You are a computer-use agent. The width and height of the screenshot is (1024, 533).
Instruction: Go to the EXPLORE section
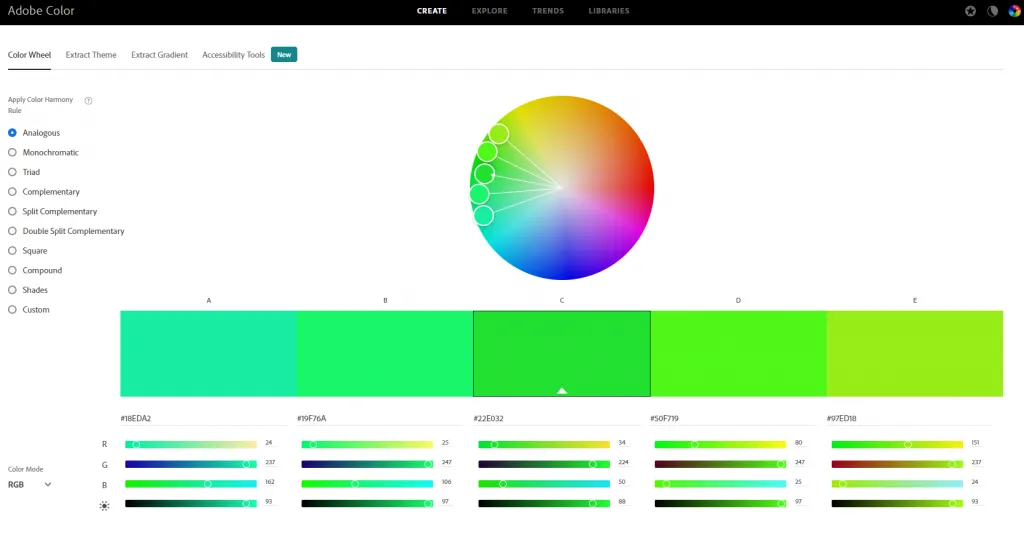(x=490, y=11)
